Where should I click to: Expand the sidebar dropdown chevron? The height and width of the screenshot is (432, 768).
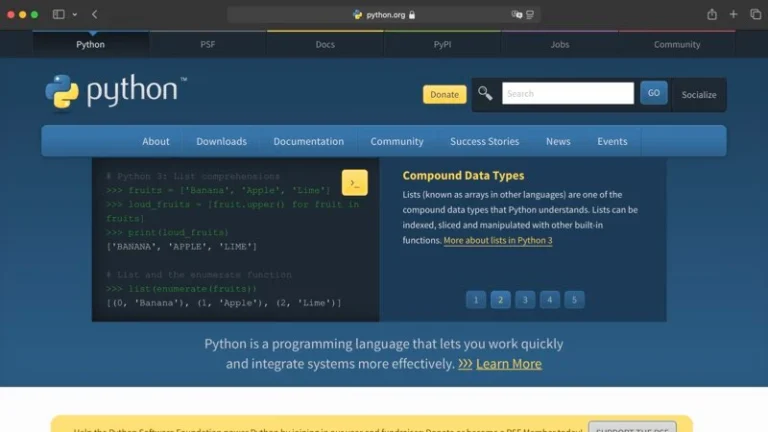click(74, 14)
